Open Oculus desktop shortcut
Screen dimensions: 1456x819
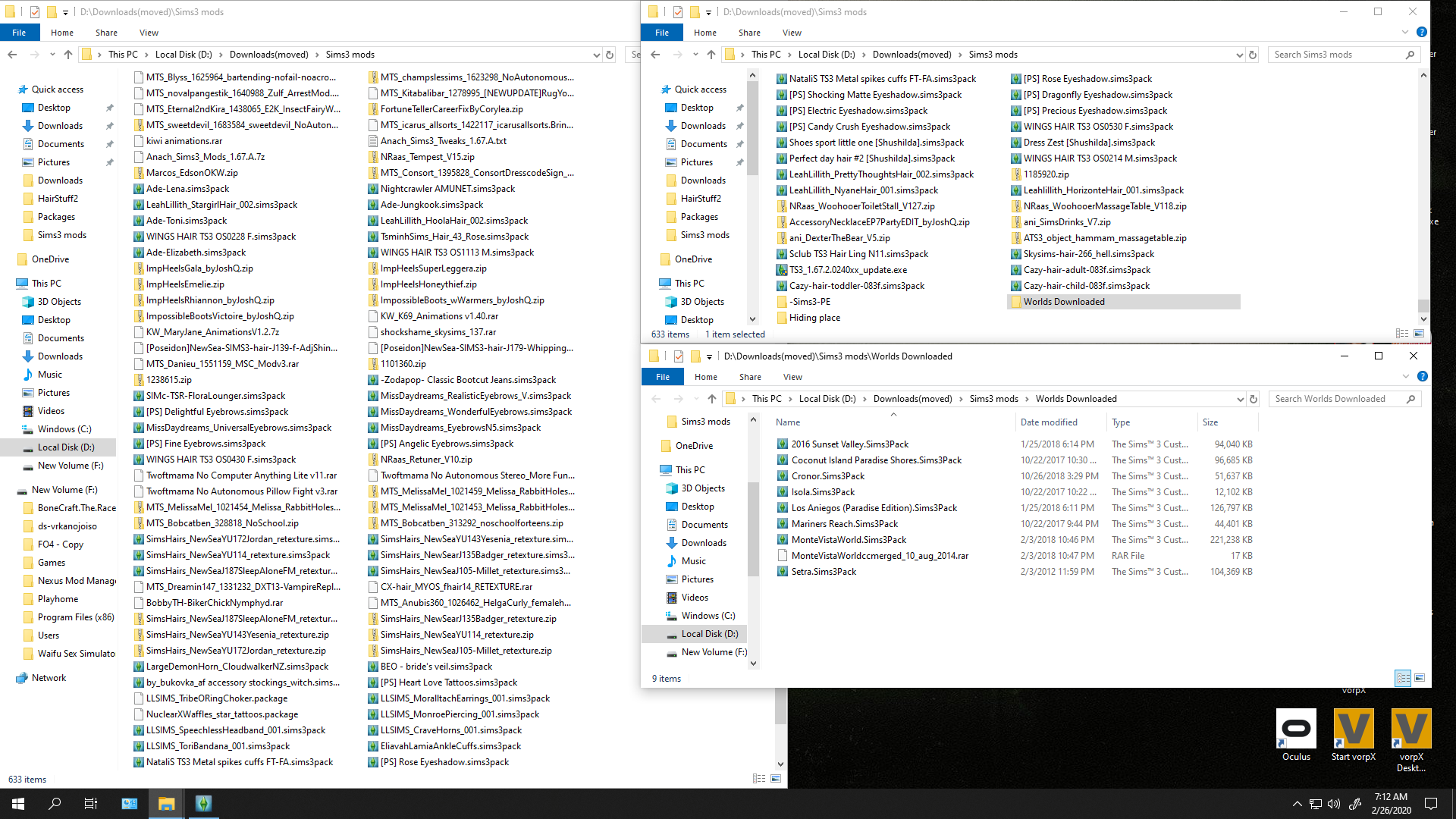1296,736
